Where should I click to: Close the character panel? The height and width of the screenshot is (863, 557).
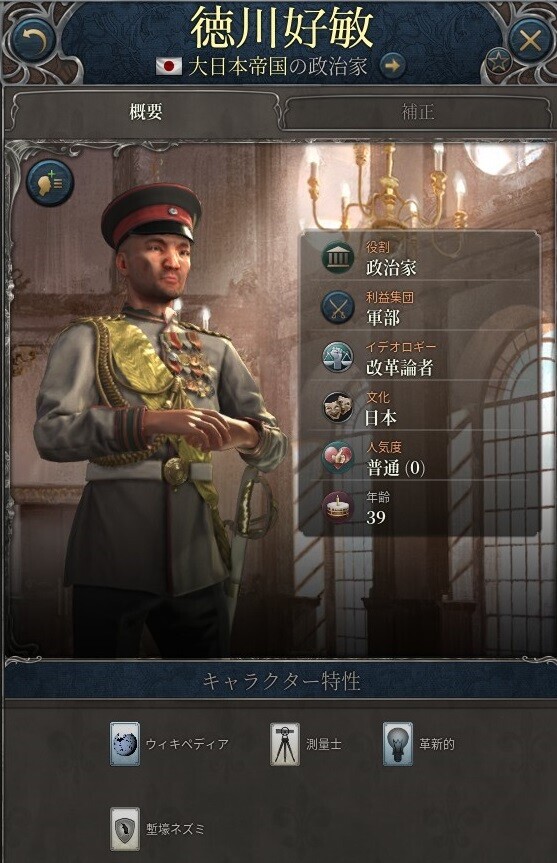coord(530,41)
